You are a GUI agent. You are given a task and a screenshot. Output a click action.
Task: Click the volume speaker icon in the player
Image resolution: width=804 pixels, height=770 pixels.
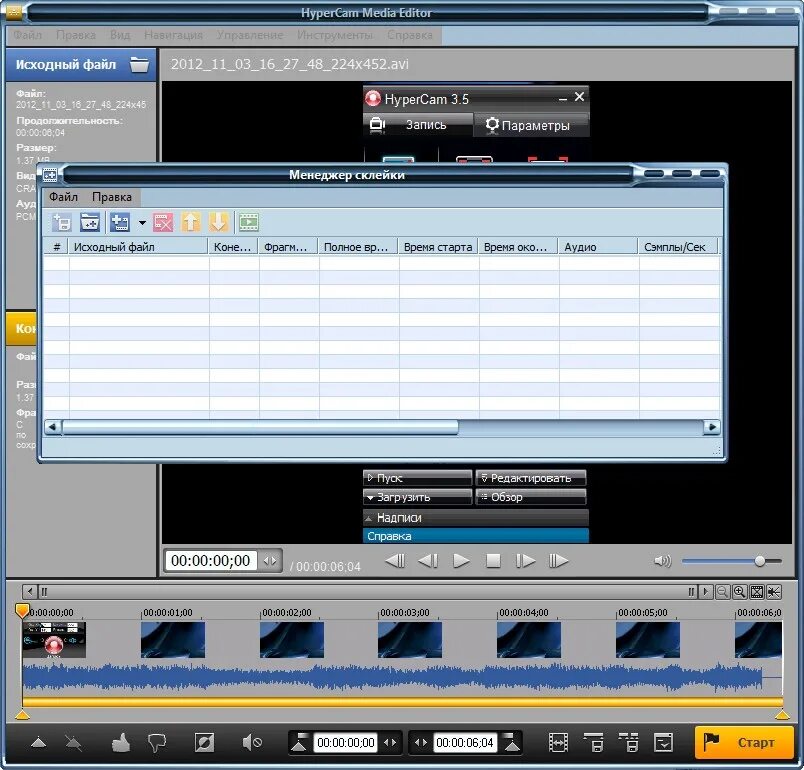662,561
